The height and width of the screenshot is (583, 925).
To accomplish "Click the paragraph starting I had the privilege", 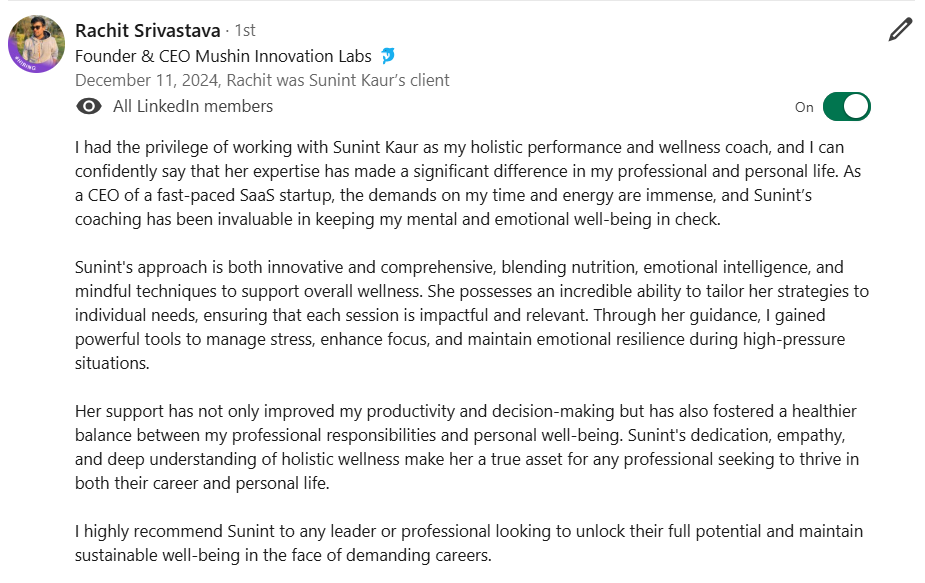I will pyautogui.click(x=468, y=183).
